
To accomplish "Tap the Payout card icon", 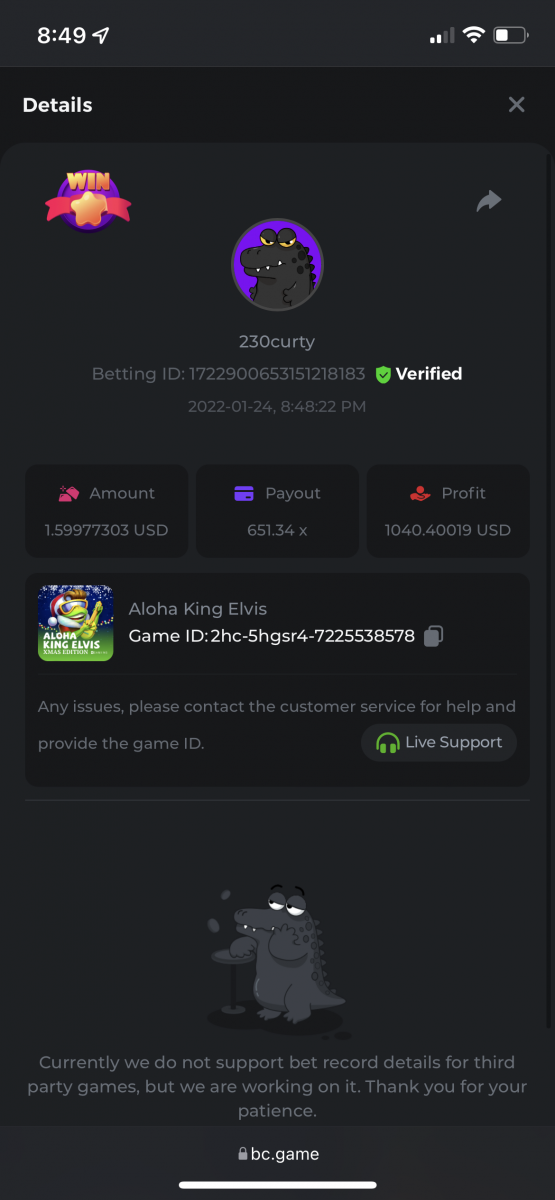I will click(243, 493).
